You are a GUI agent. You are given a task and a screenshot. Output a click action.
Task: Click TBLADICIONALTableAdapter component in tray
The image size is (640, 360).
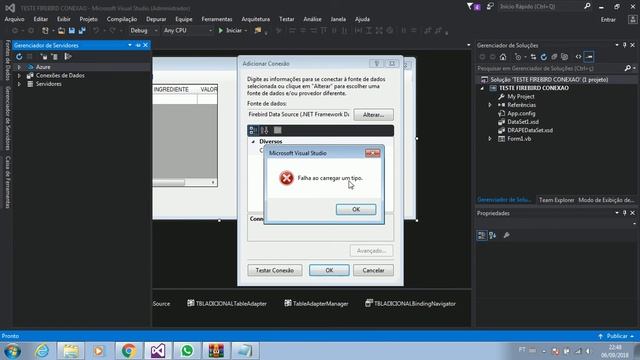[x=227, y=303]
